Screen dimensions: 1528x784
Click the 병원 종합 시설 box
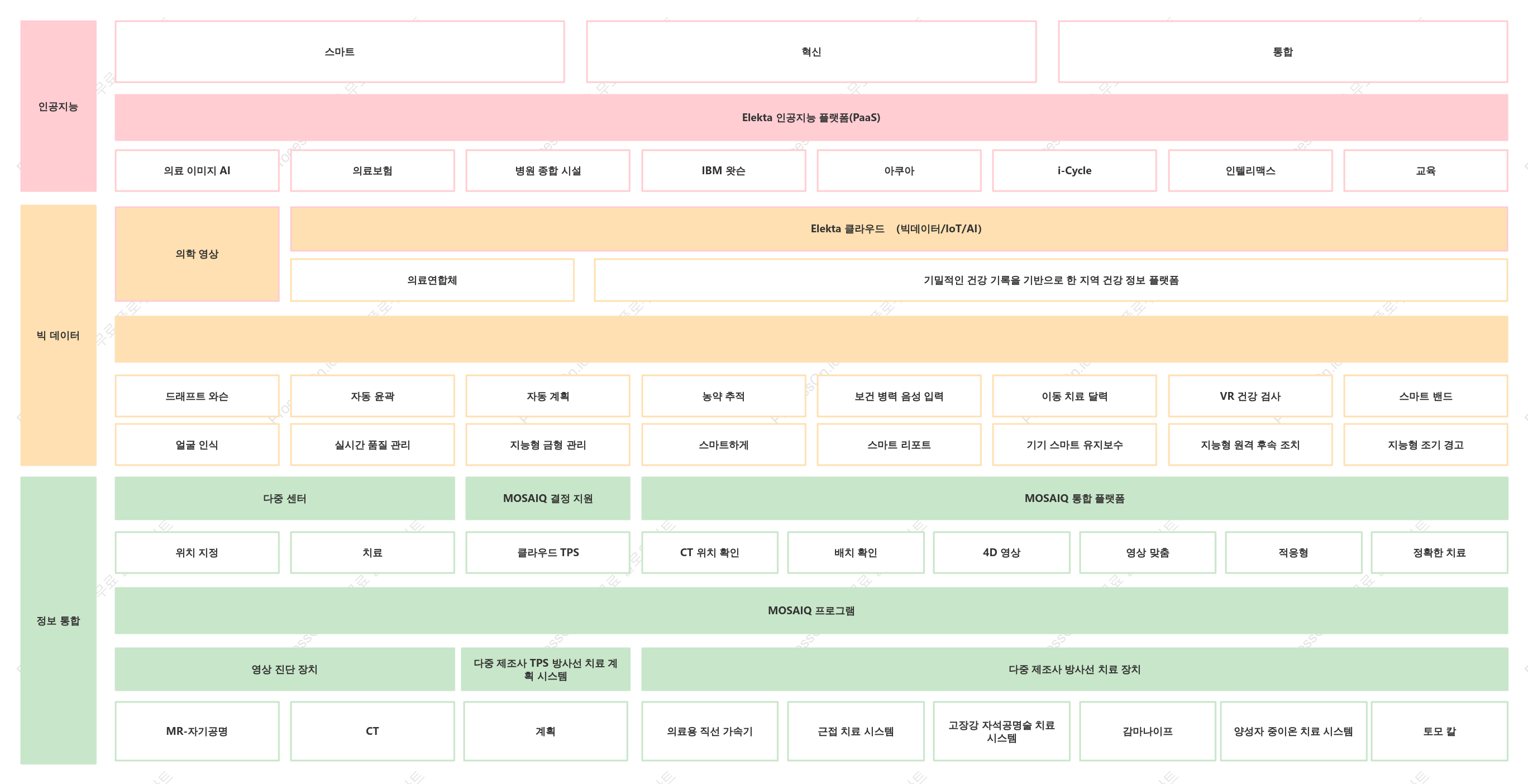tap(548, 171)
